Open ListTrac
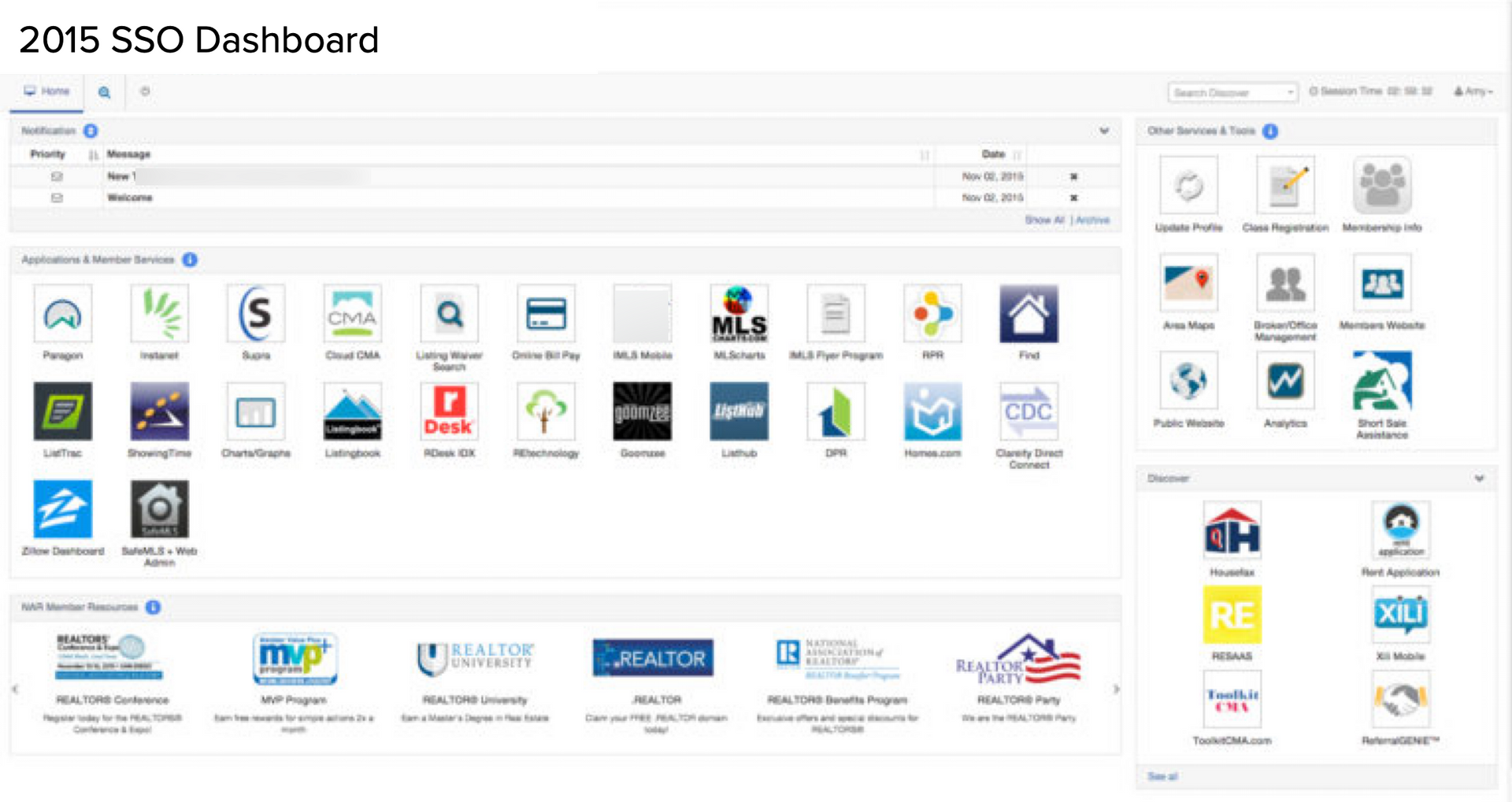 pyautogui.click(x=63, y=412)
